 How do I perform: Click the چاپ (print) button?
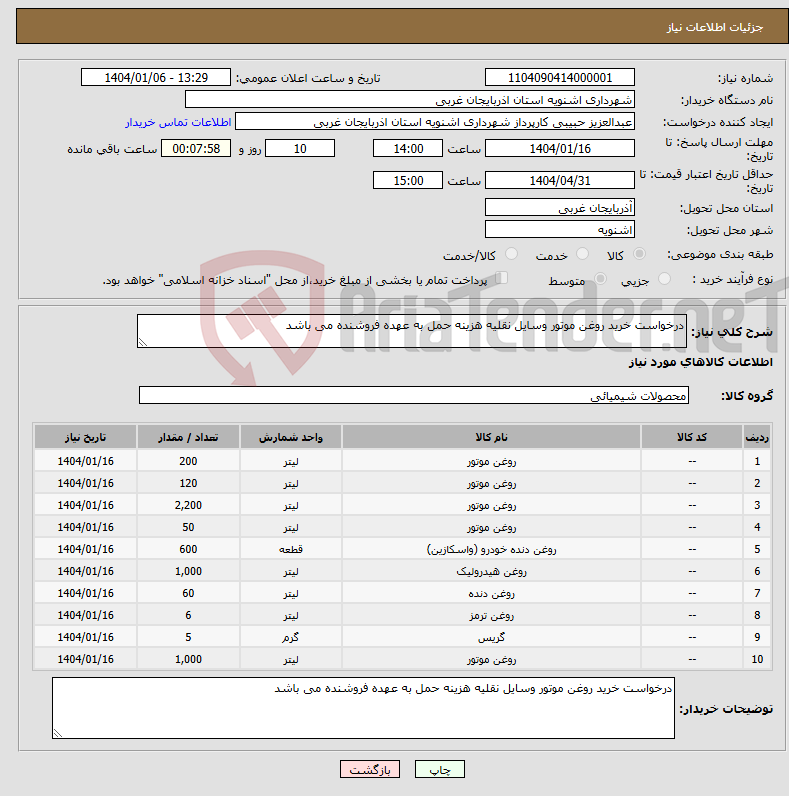point(439,769)
